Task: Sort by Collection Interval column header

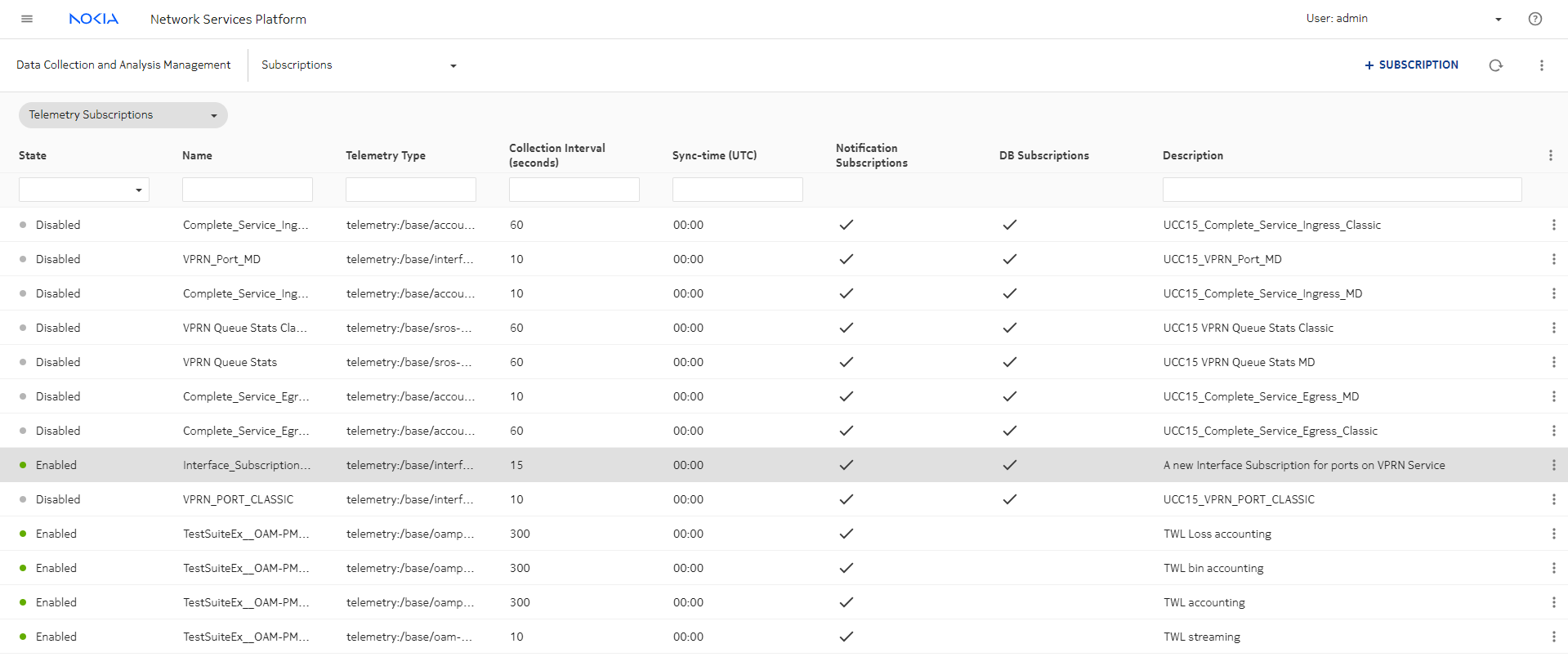Action: click(556, 155)
